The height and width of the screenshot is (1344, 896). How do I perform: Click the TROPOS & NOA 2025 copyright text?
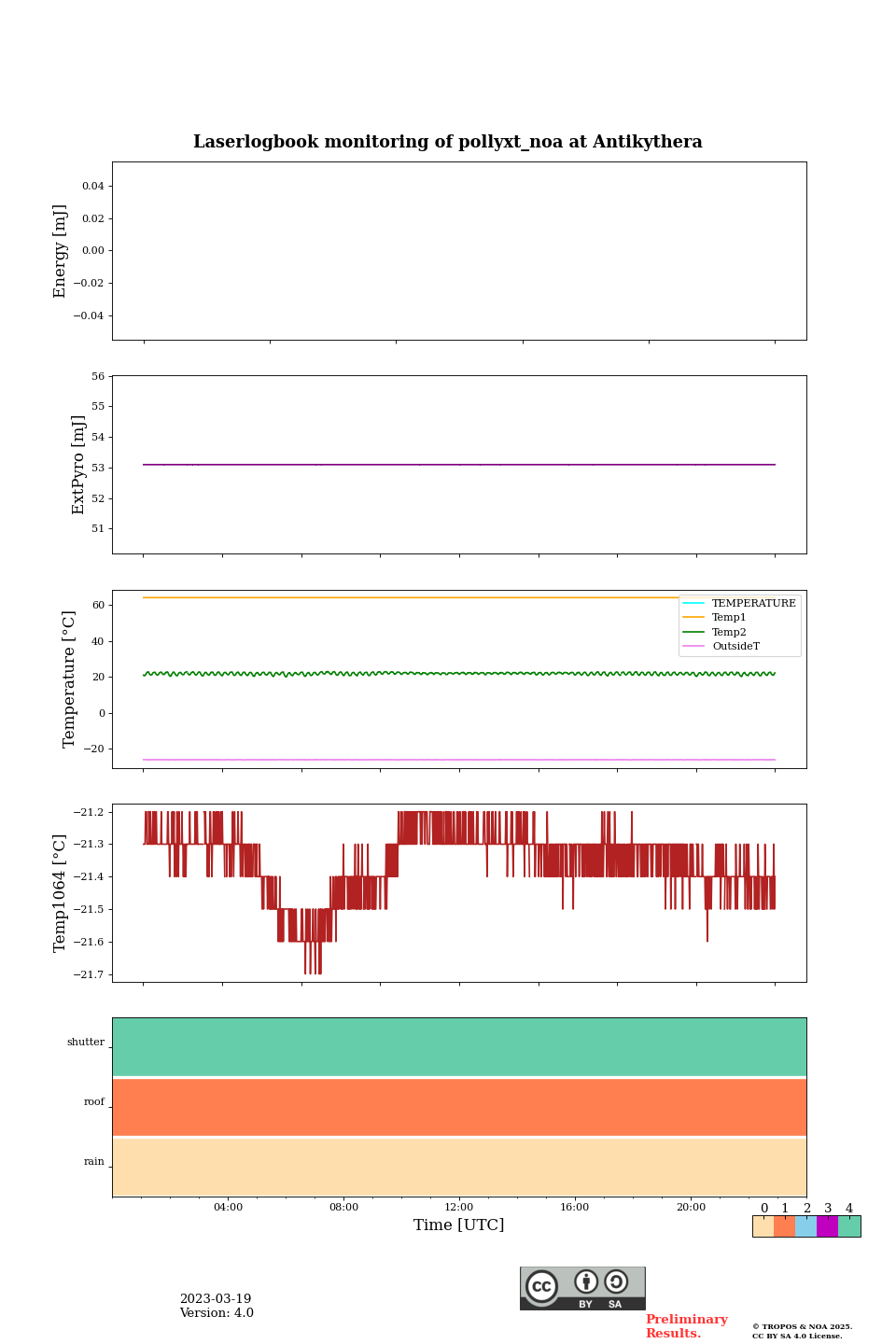pyautogui.click(x=803, y=1326)
